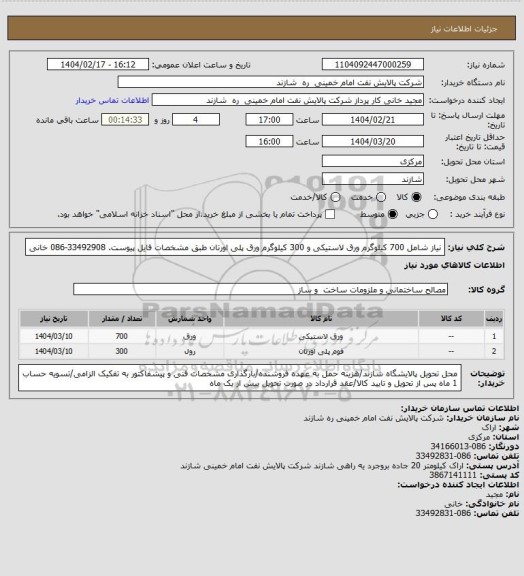Click the quantity 300 cell

pyautogui.click(x=122, y=351)
